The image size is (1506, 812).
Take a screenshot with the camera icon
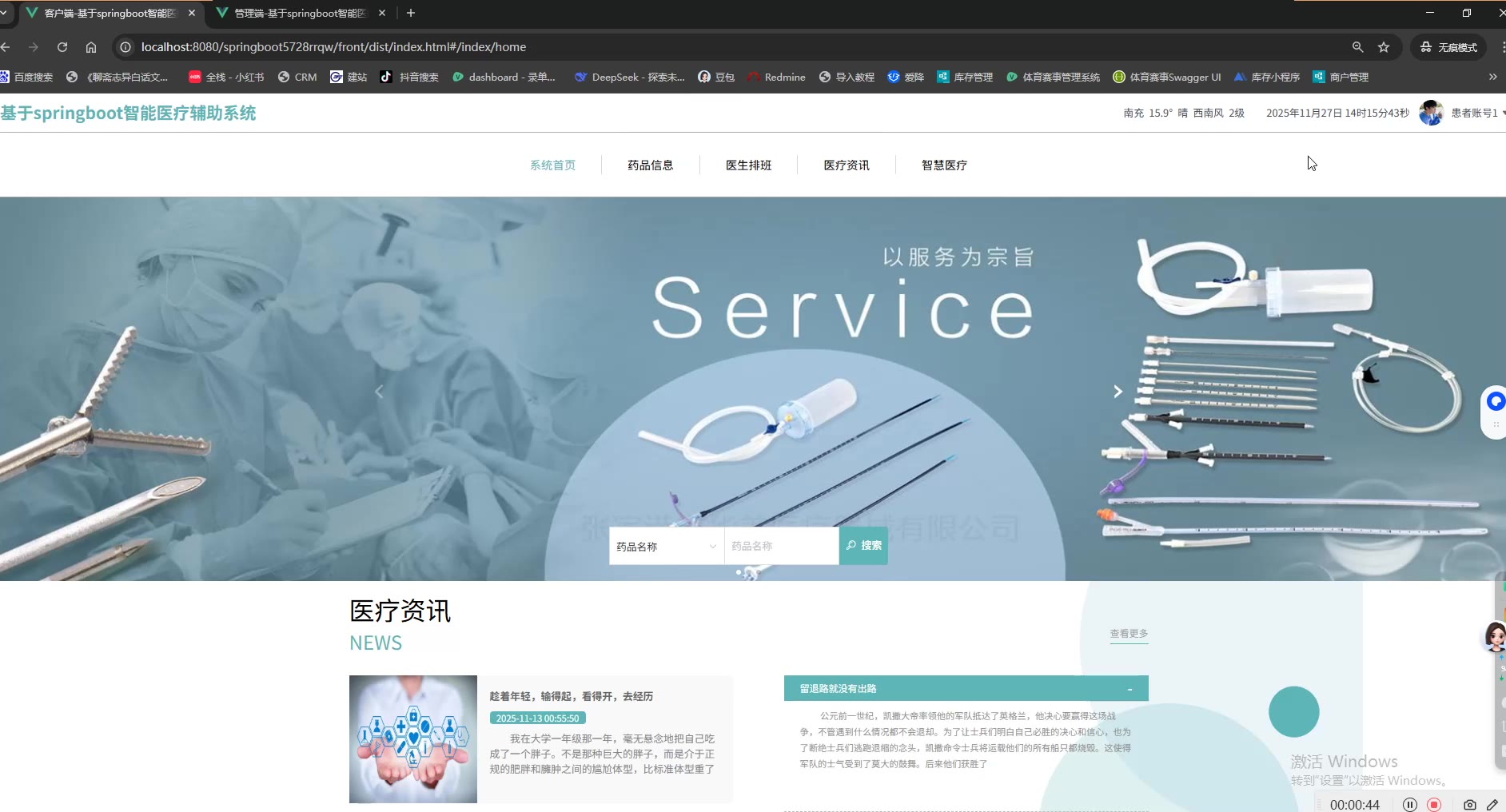coord(1469,804)
